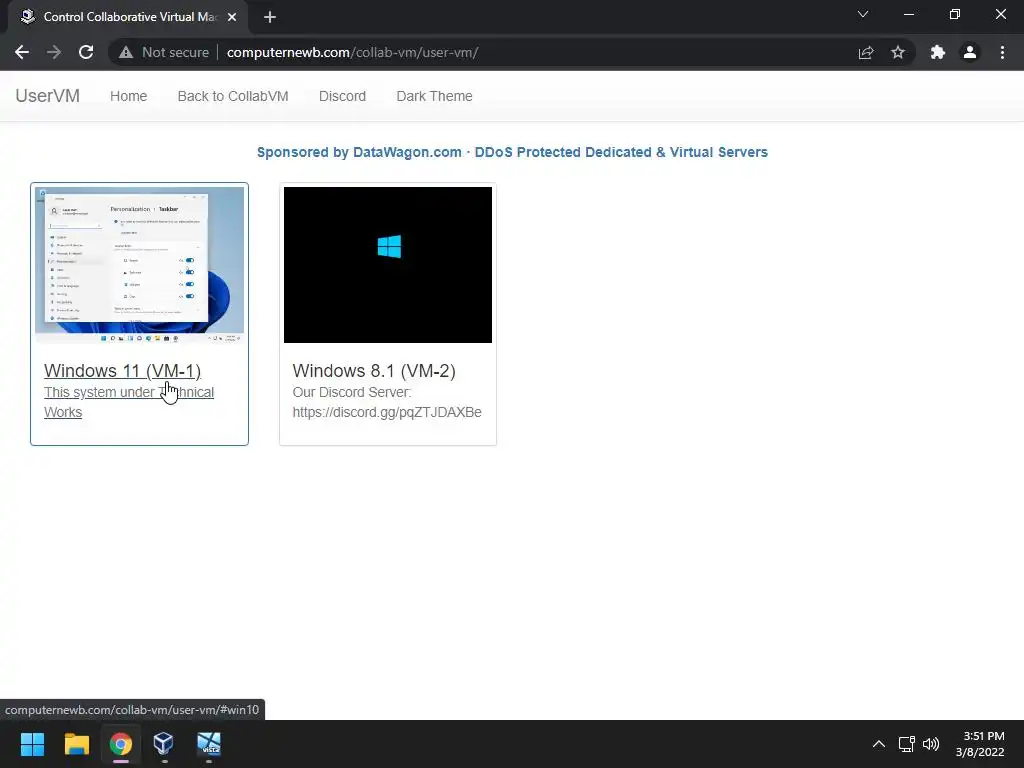Image resolution: width=1024 pixels, height=768 pixels.
Task: Click 'This system under Technical Works' text
Action: pos(129,402)
